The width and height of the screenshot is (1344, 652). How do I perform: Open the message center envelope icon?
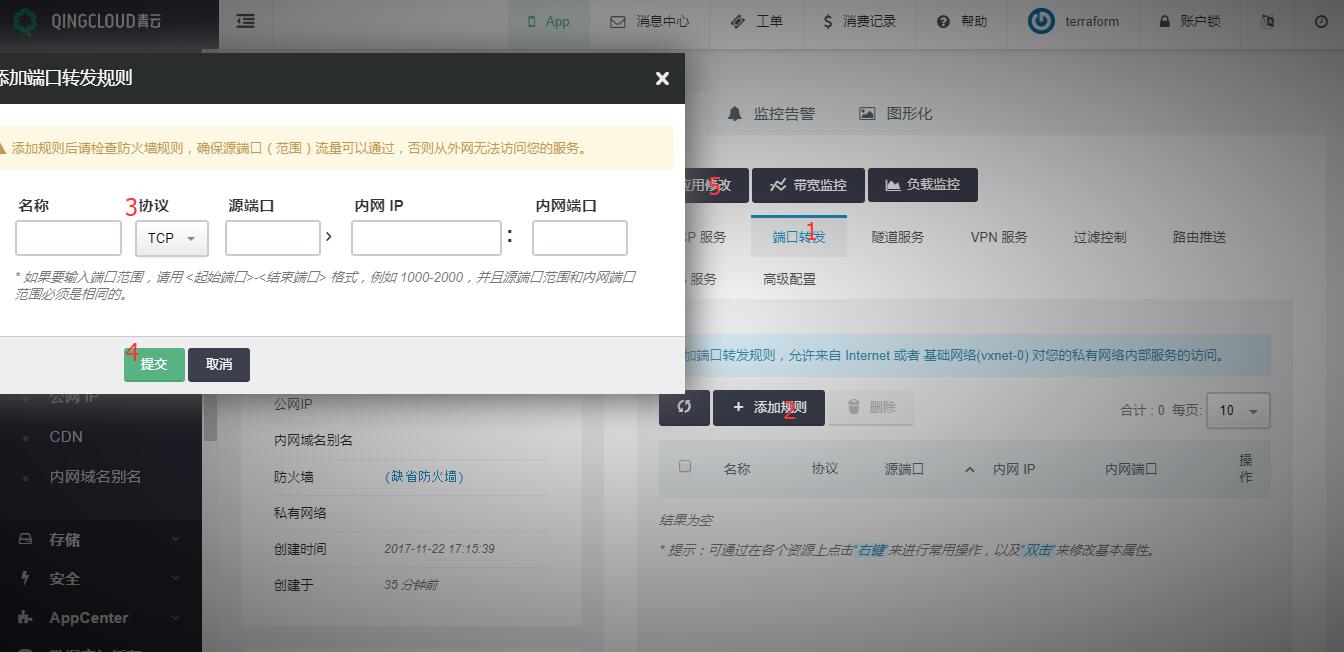click(x=618, y=21)
